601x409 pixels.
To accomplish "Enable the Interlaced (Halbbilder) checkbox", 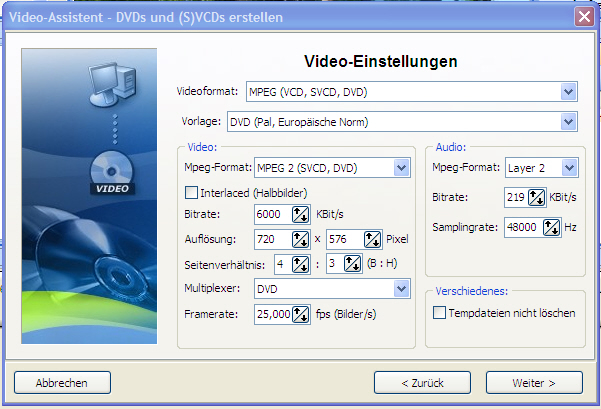I will click(x=192, y=192).
